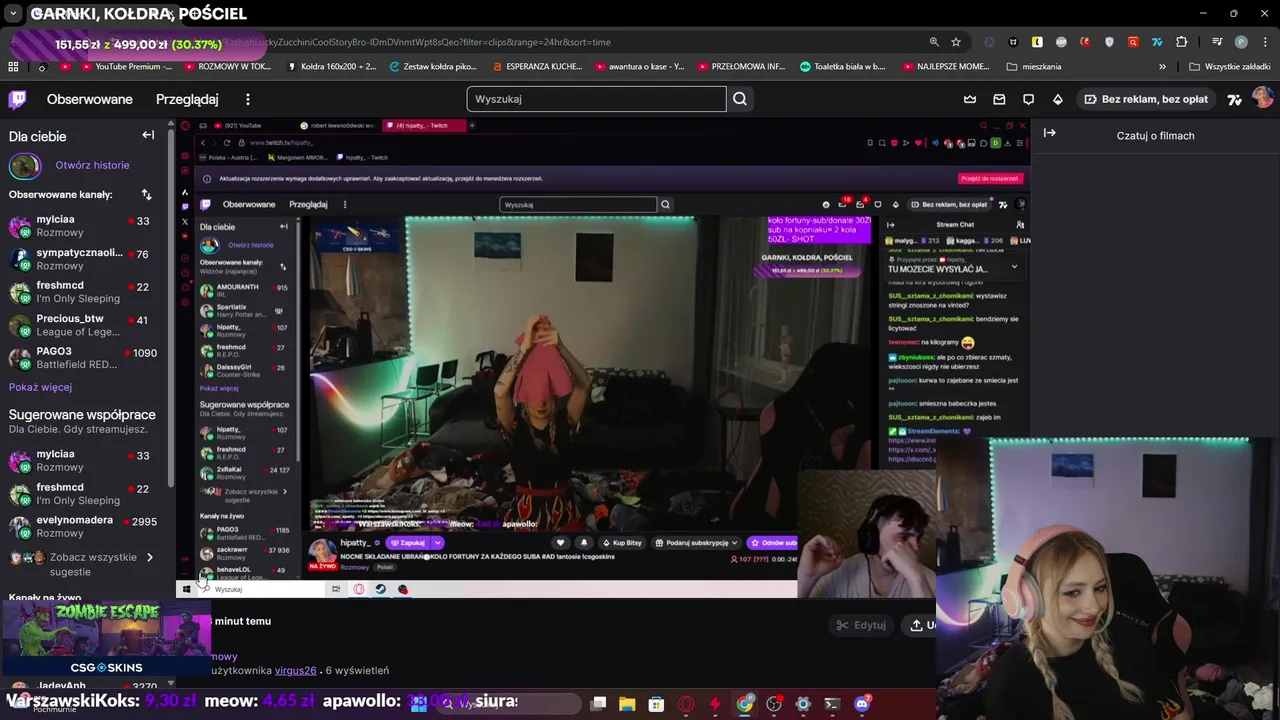
Task: Collapse the Czatuj o filmach chat panel
Action: 1050,132
